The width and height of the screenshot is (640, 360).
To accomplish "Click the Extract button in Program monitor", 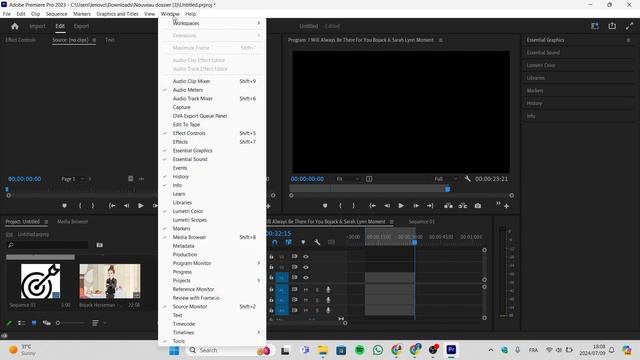I will click(462, 206).
